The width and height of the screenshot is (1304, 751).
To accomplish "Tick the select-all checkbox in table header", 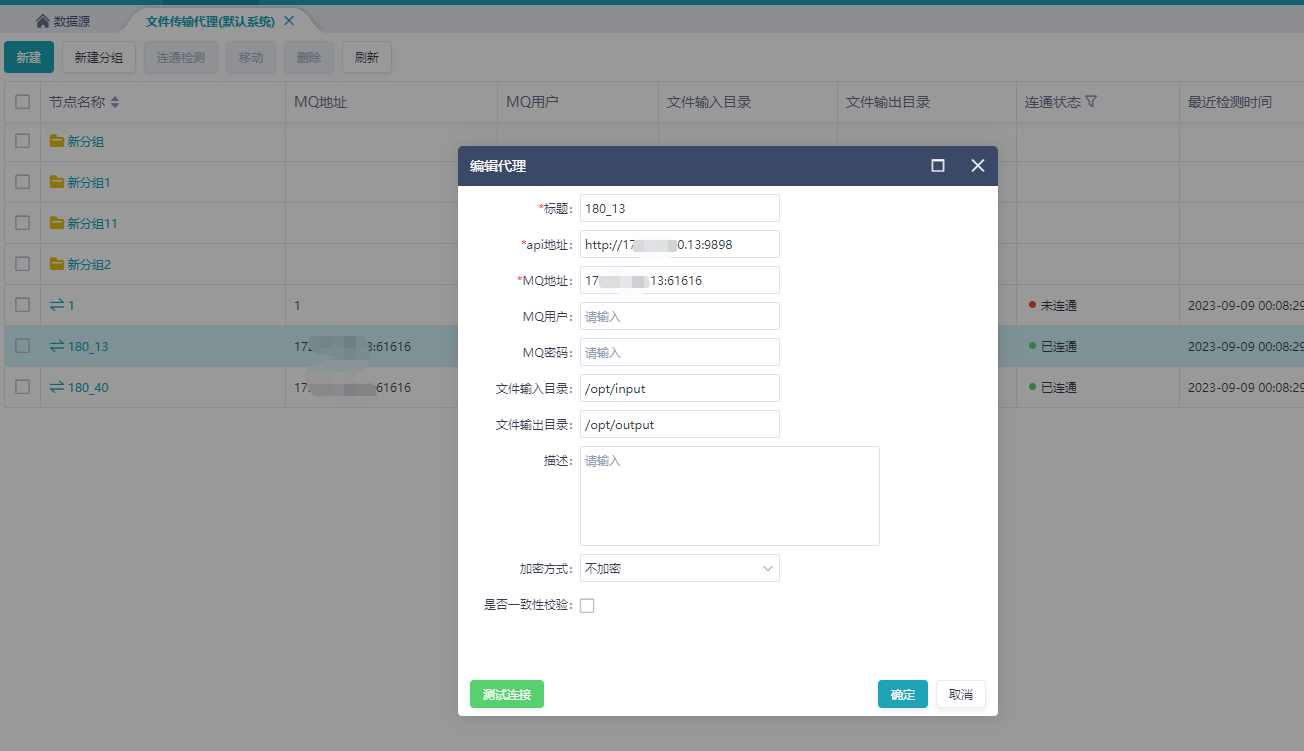I will coord(22,102).
